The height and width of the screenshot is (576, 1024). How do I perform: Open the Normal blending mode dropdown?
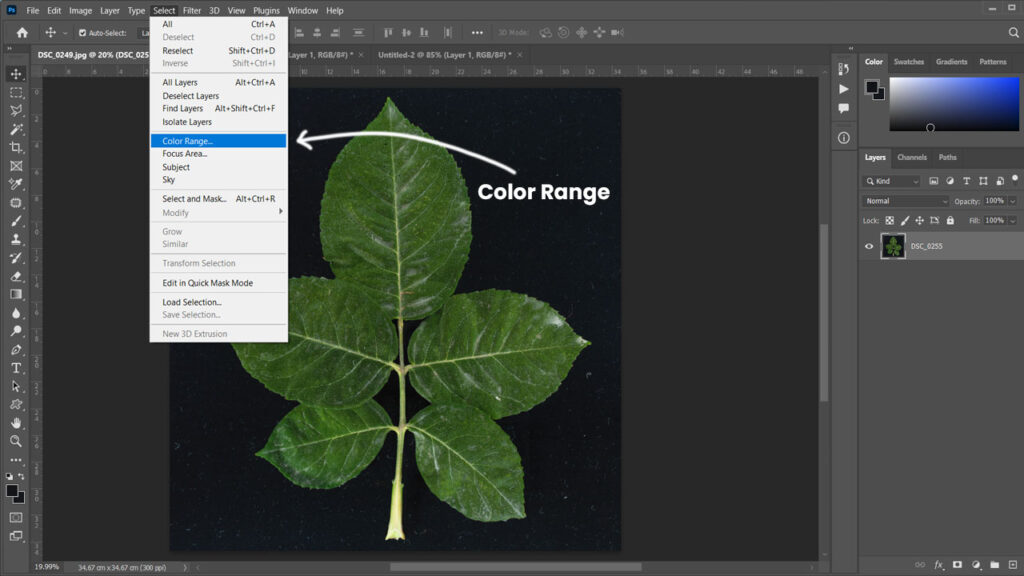(906, 201)
